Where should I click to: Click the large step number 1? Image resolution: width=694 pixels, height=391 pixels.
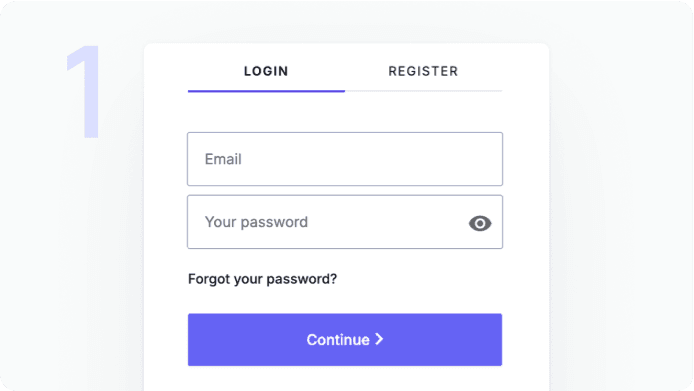click(84, 92)
